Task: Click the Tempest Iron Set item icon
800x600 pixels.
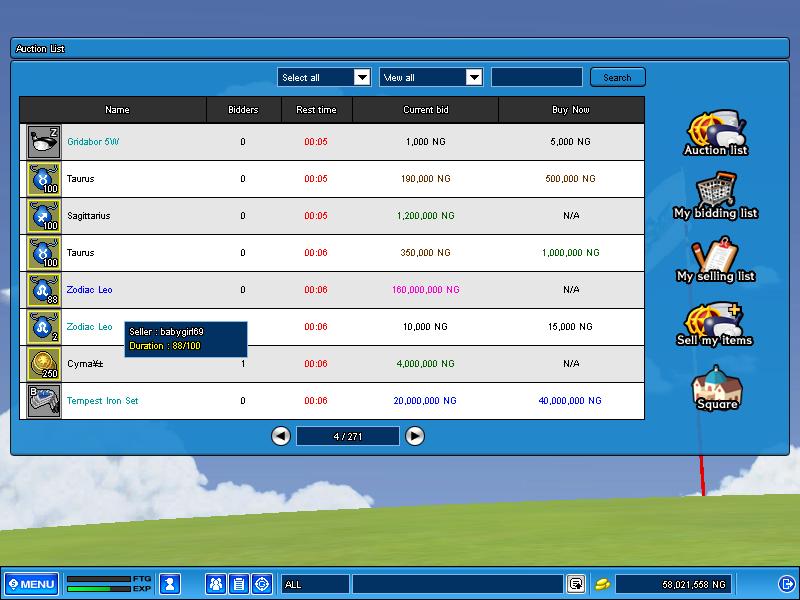Action: [44, 401]
